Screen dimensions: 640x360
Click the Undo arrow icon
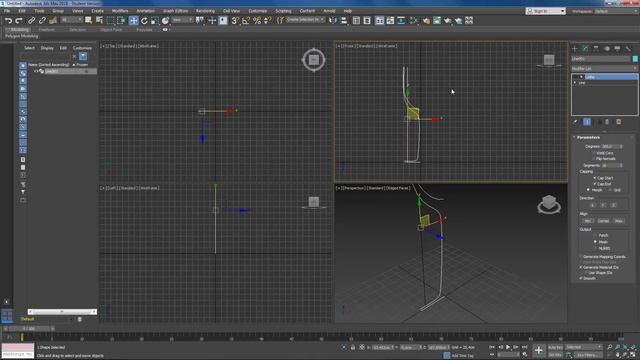pos(8,20)
